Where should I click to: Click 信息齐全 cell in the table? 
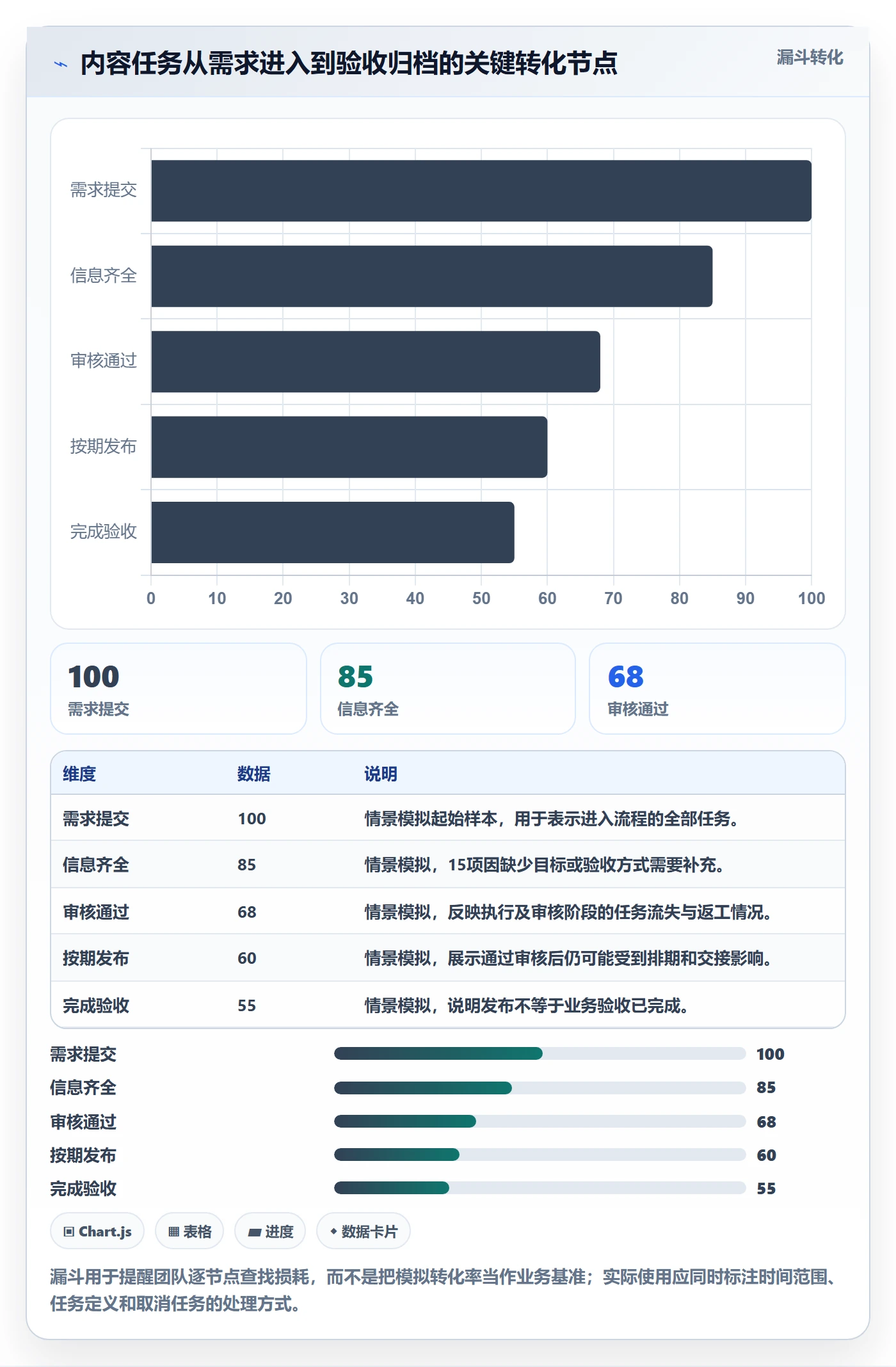coord(96,865)
